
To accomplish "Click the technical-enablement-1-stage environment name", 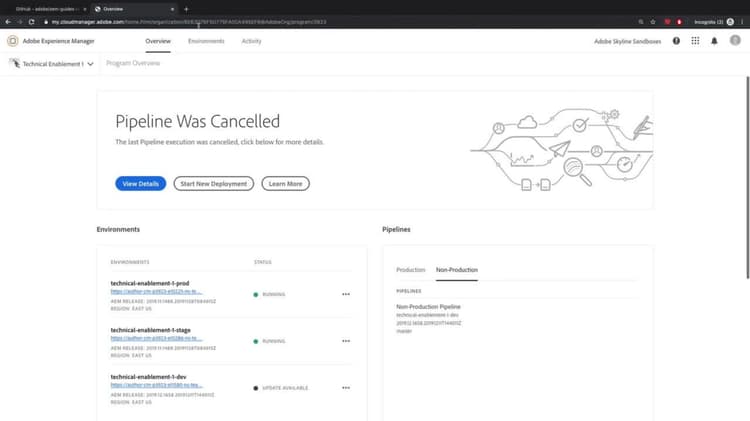I will coord(151,330).
